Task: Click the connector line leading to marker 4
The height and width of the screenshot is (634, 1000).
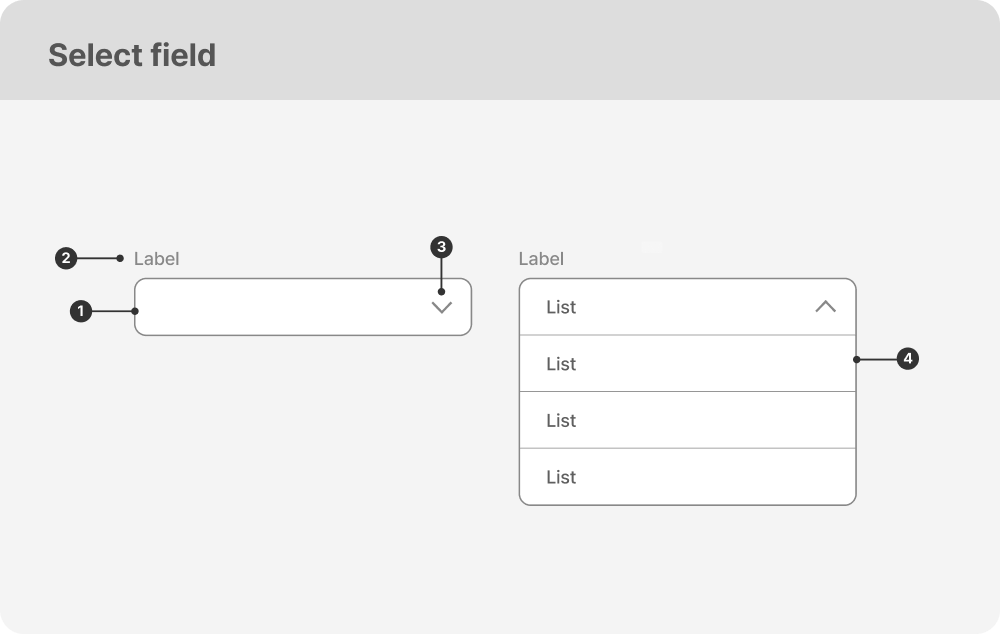Action: tap(877, 359)
